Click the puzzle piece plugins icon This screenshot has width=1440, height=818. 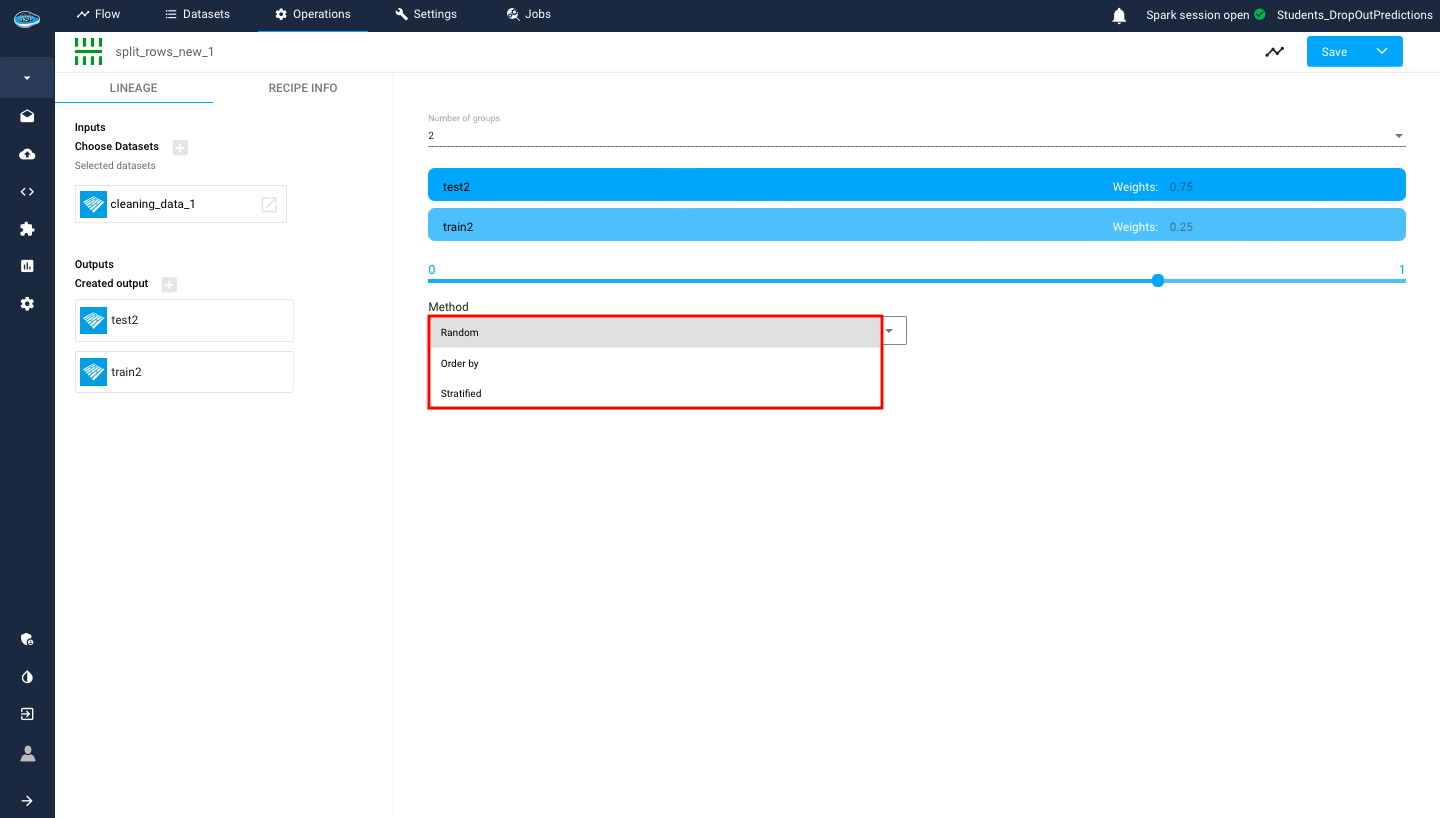27,229
